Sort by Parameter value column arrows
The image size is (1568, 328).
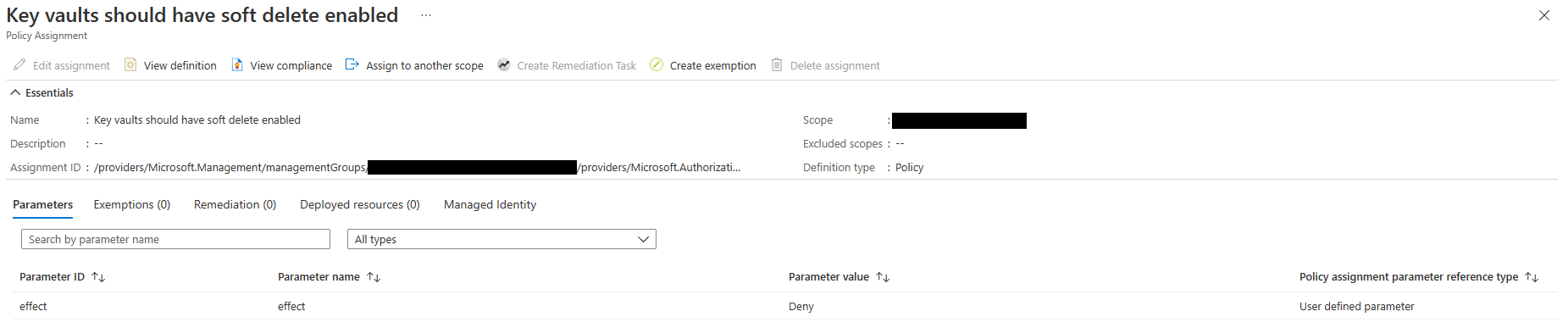point(883,277)
